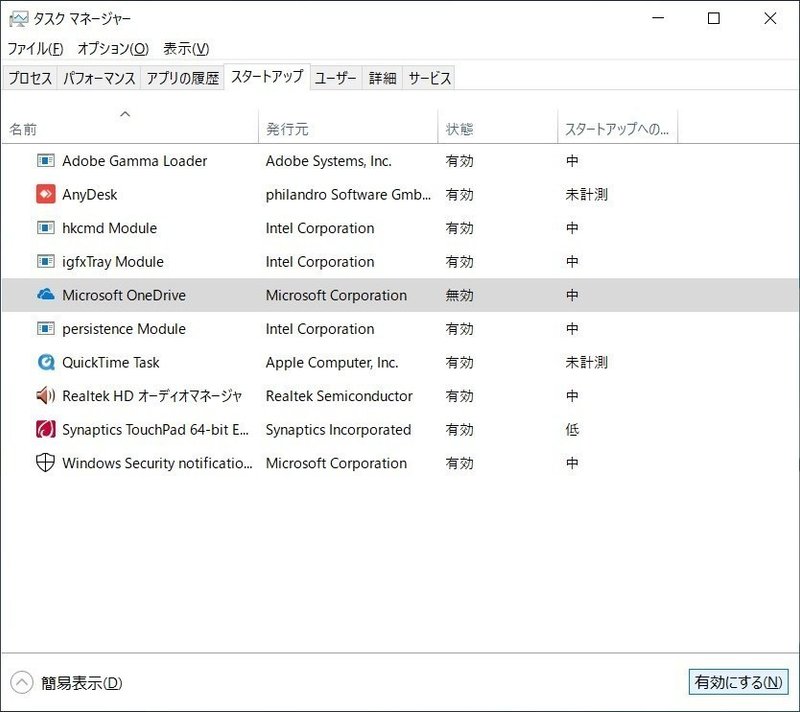Image resolution: width=800 pixels, height=712 pixels.
Task: Click Intel Corporation in hkcmd row
Action: pyautogui.click(x=320, y=228)
